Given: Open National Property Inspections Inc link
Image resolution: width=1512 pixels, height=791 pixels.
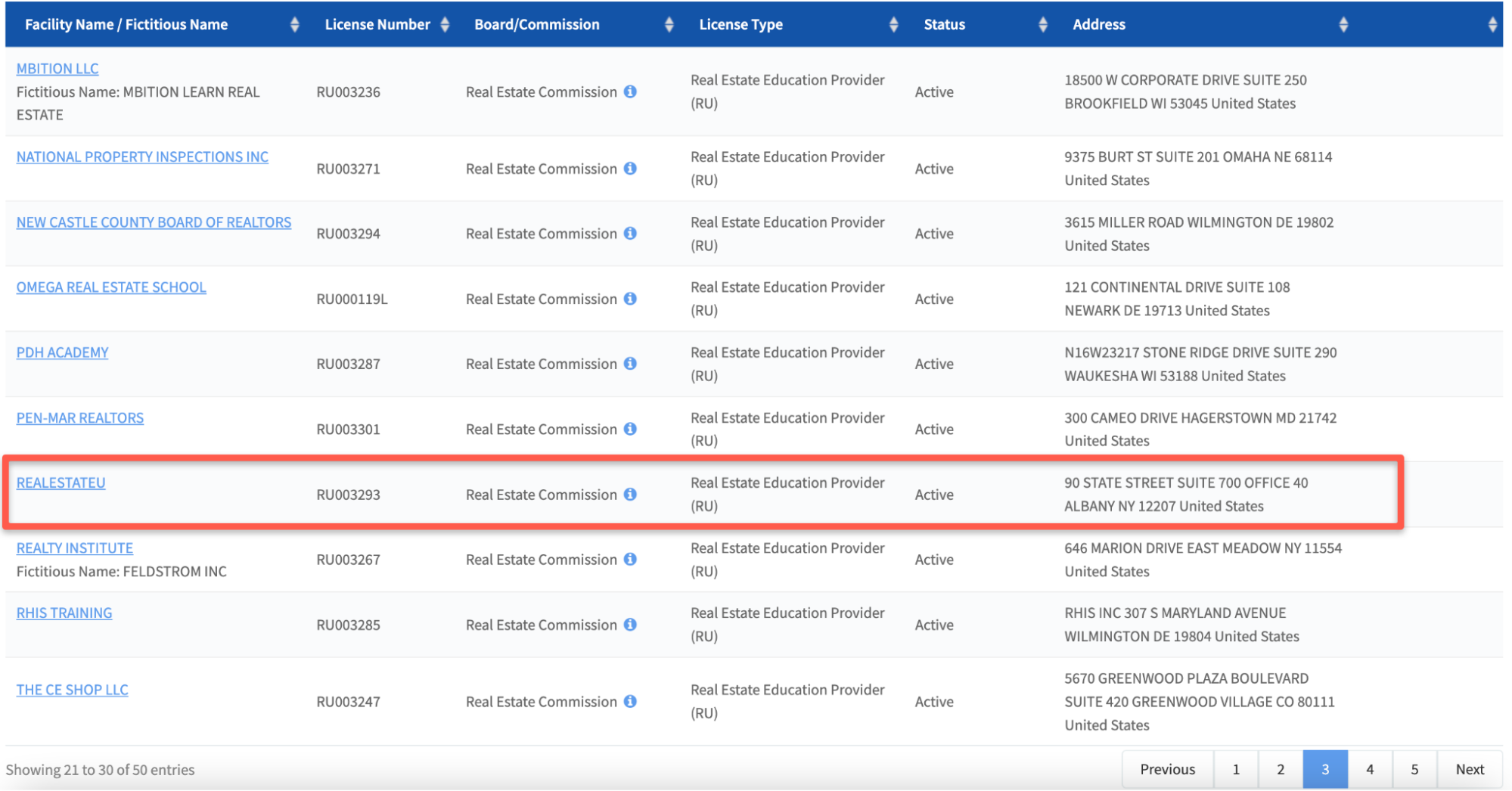Looking at the screenshot, I should [142, 157].
